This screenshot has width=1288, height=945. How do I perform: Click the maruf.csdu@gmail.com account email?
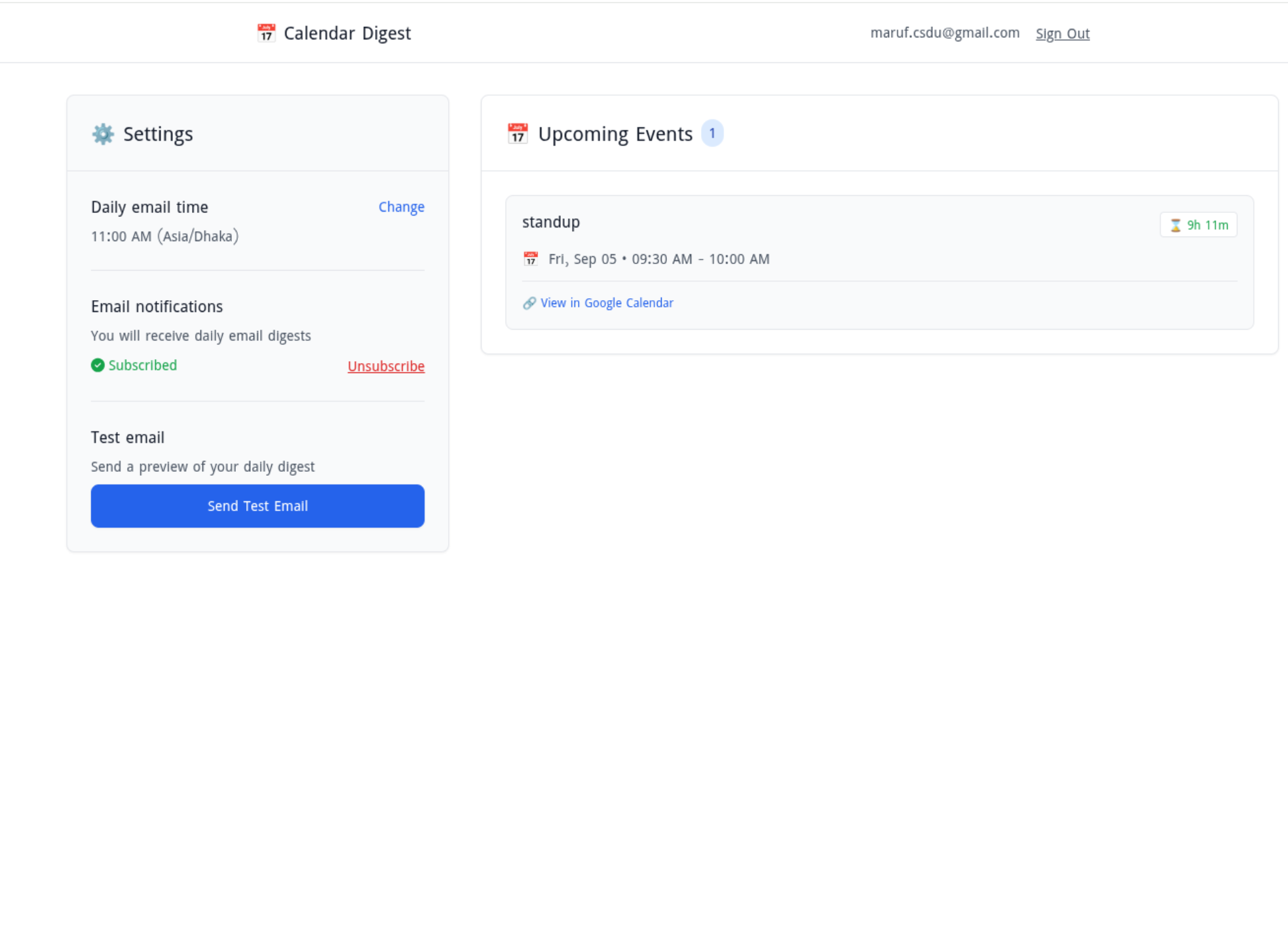coord(945,33)
